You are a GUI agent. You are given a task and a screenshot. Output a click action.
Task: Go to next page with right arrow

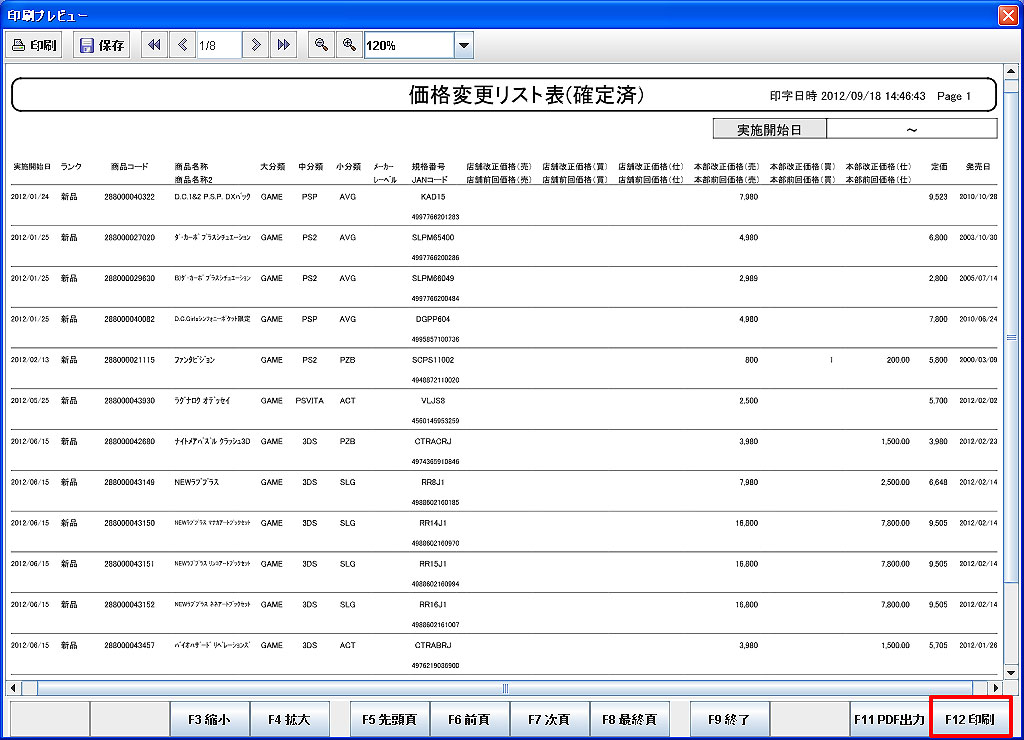(x=256, y=45)
